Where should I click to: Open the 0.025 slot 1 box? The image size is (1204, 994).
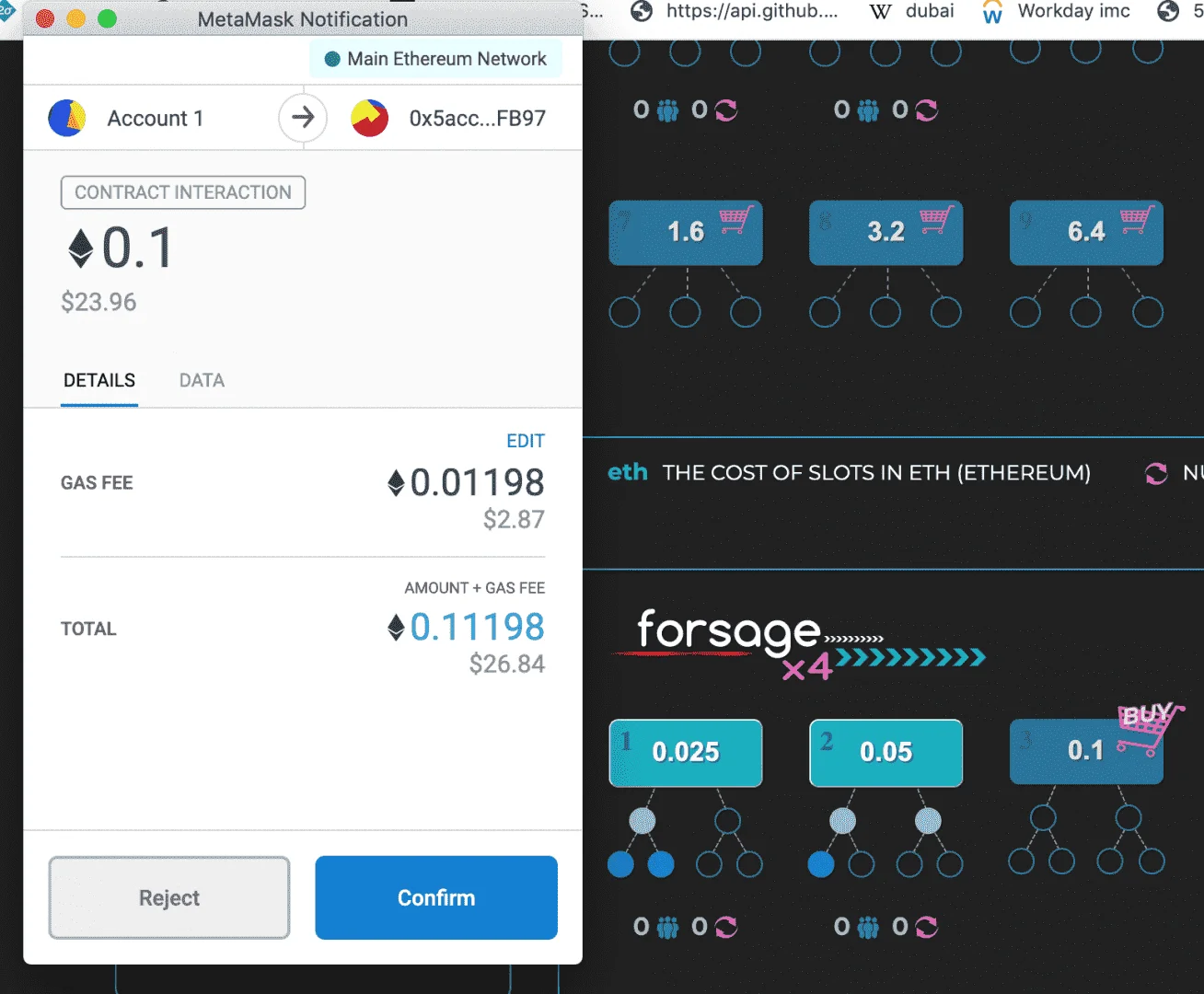click(686, 753)
